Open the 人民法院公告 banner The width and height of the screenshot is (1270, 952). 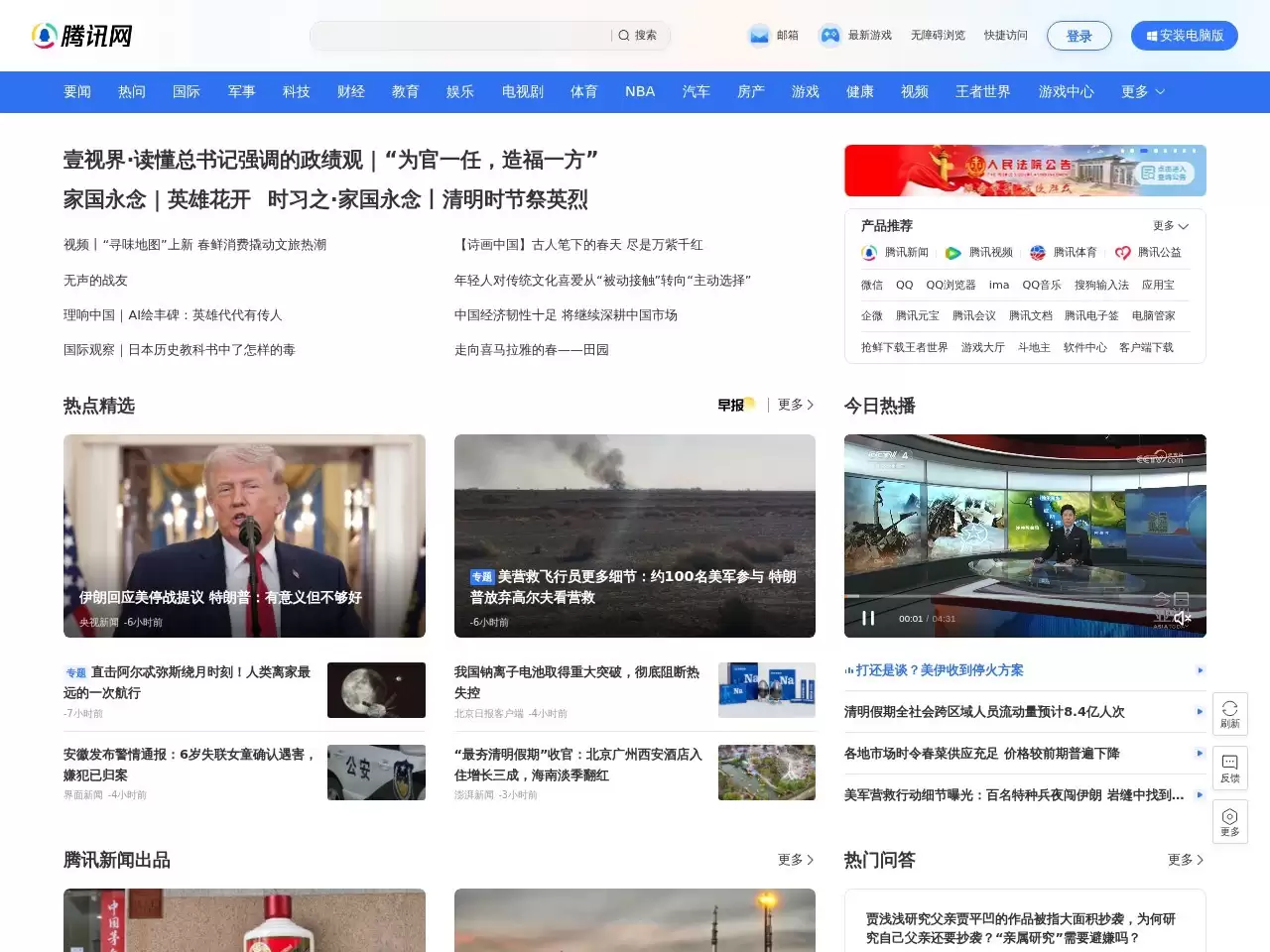pyautogui.click(x=1025, y=171)
